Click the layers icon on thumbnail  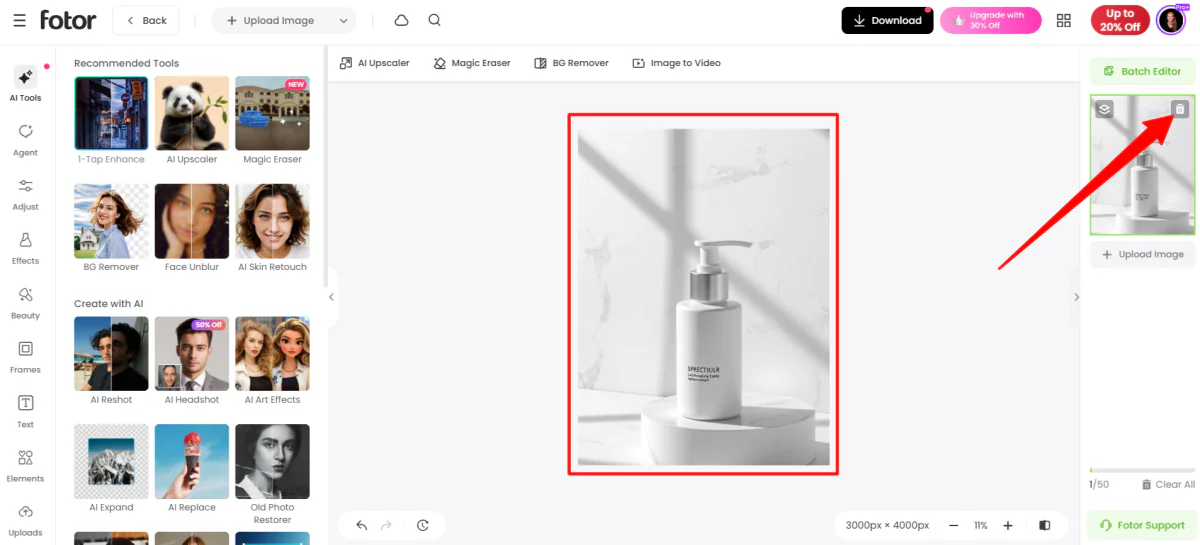point(1104,109)
